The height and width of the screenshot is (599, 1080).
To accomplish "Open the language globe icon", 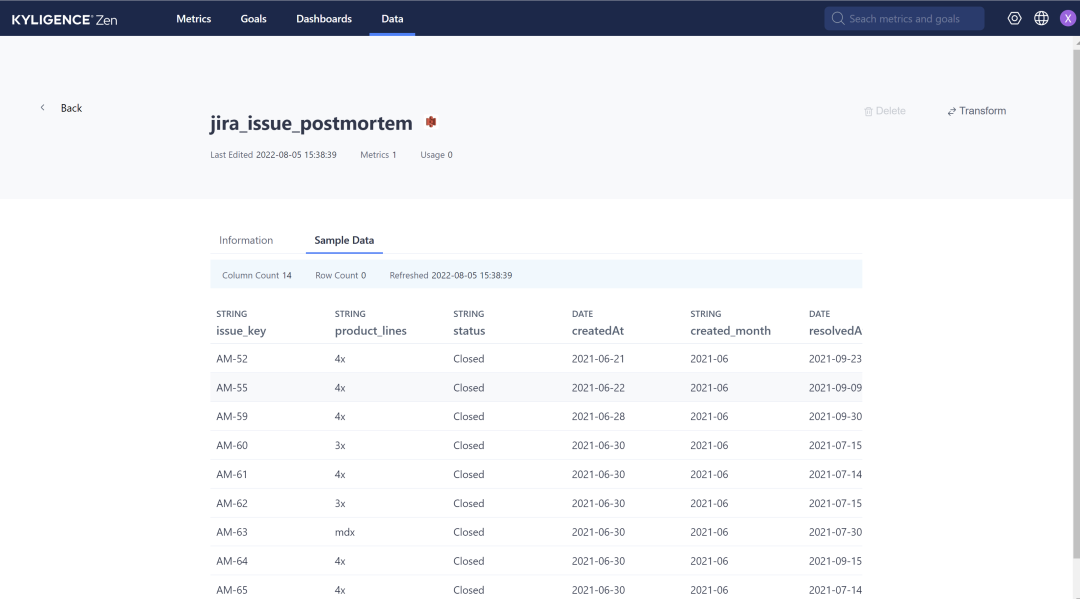I will pyautogui.click(x=1041, y=19).
